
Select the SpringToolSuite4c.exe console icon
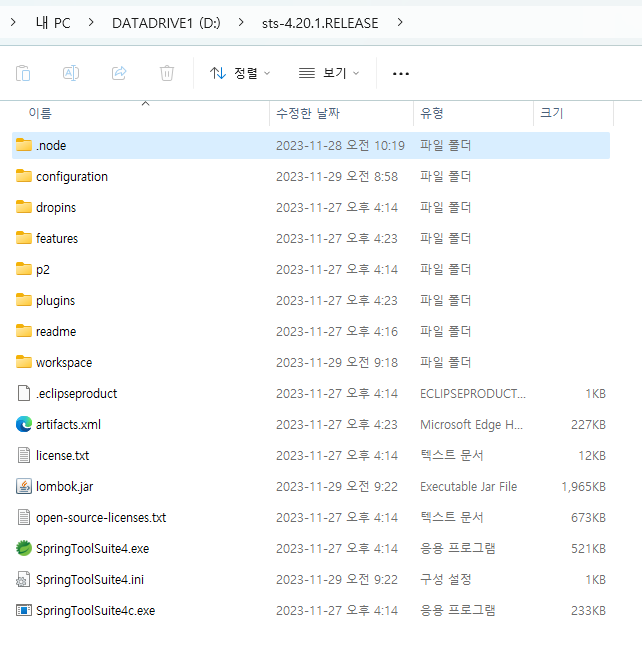(x=24, y=610)
